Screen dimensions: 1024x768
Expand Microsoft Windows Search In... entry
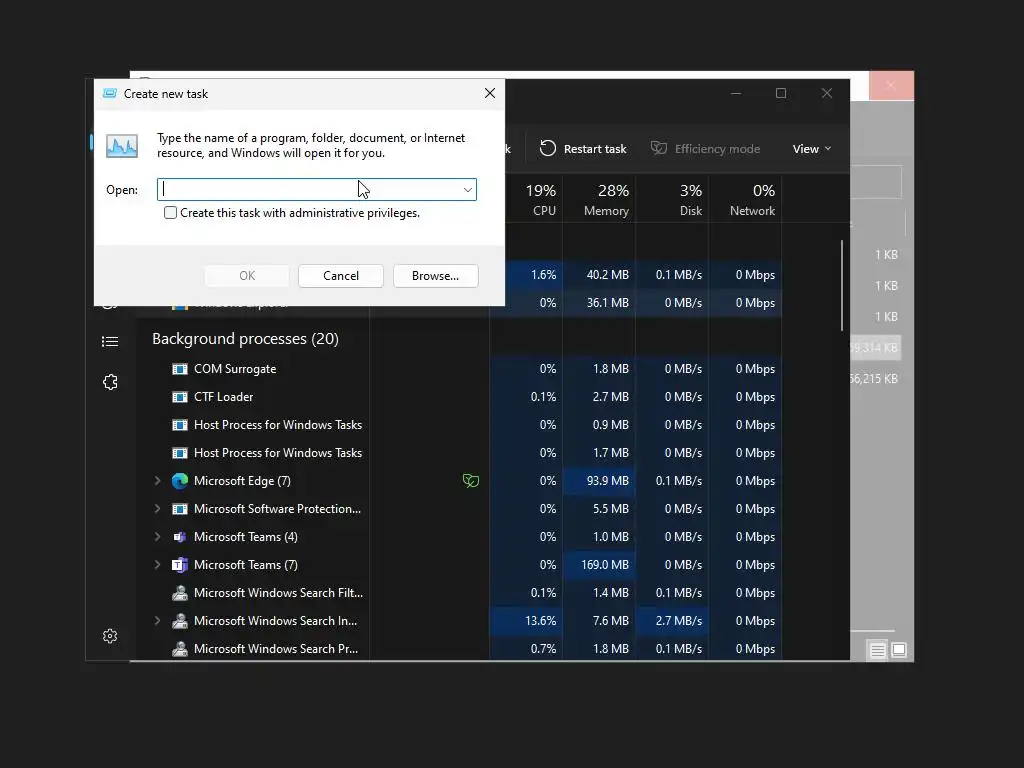click(x=157, y=621)
